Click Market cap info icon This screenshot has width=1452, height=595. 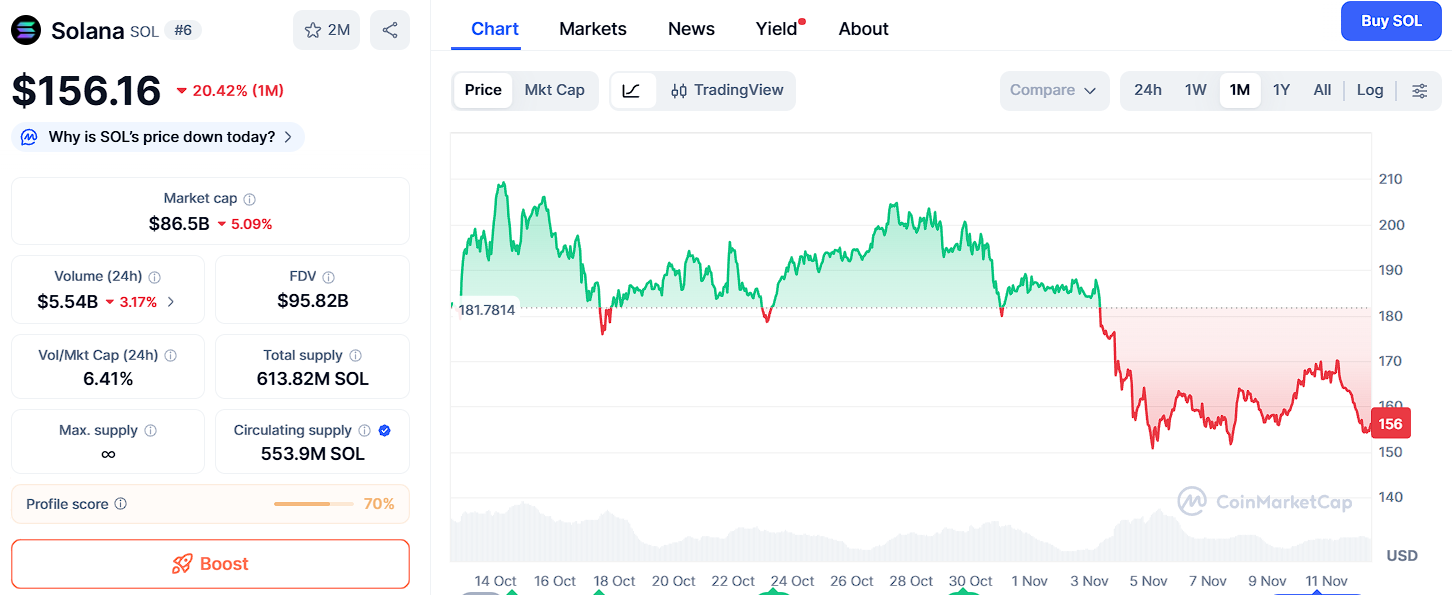click(x=250, y=199)
